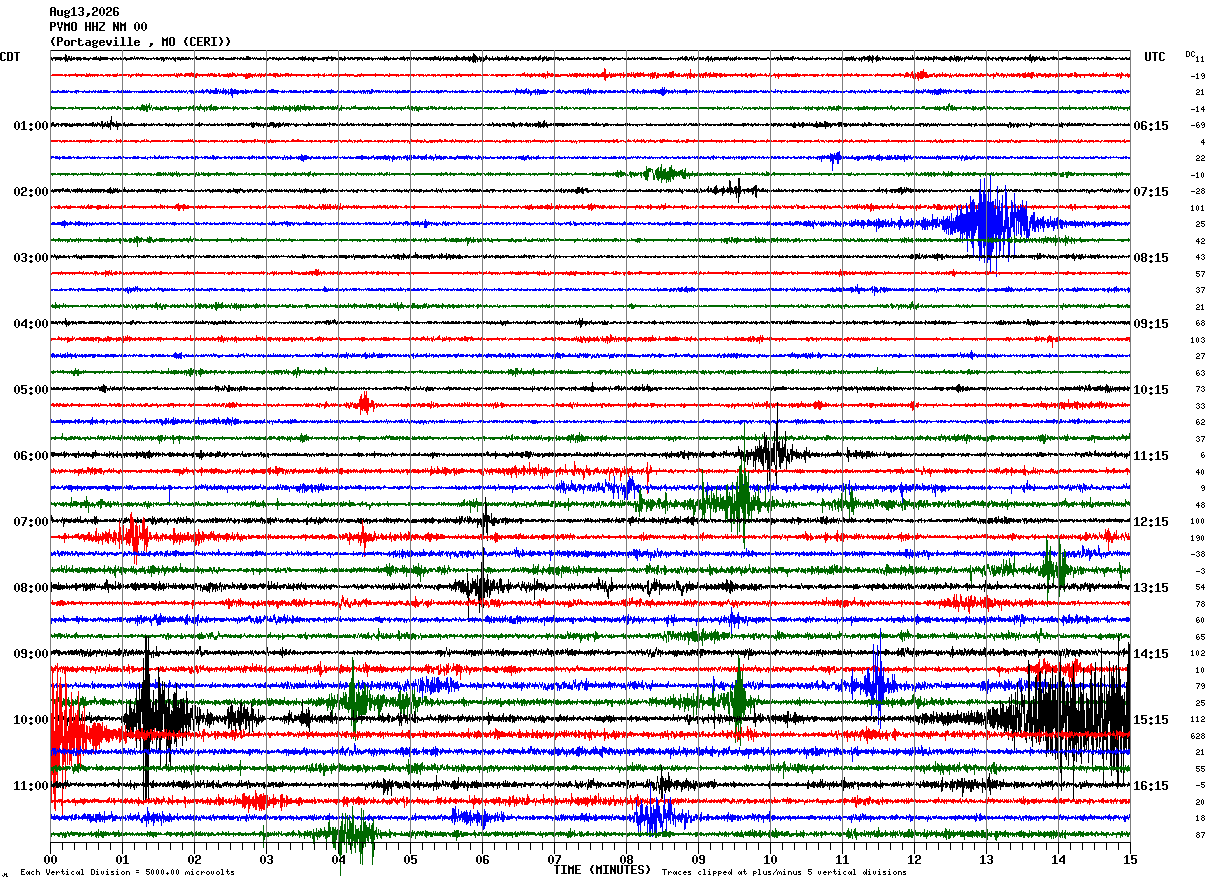The height and width of the screenshot is (886, 1210).
Task: Click the Aug13,2026 date header
Action: click(84, 12)
